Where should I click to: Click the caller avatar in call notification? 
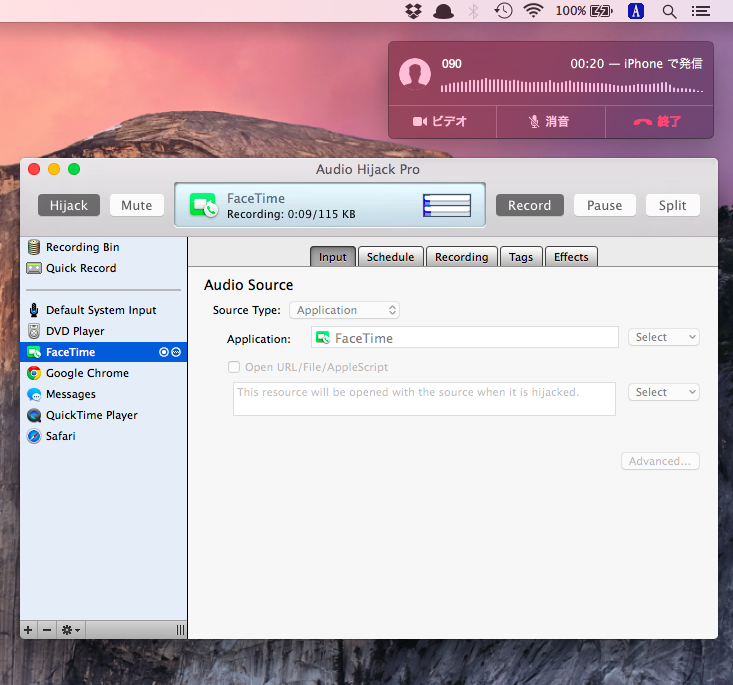tap(415, 73)
